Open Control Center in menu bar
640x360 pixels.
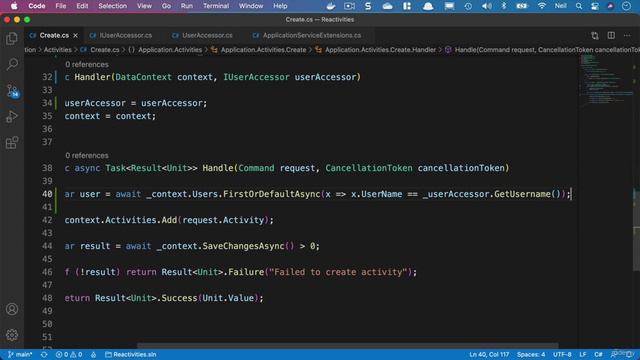point(595,6)
